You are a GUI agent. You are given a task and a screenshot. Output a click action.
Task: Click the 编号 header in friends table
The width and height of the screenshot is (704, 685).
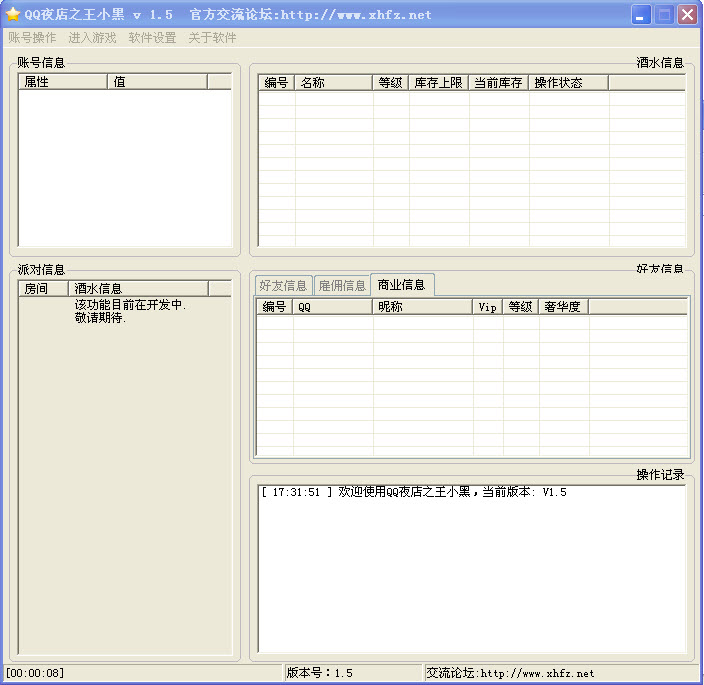[x=275, y=307]
